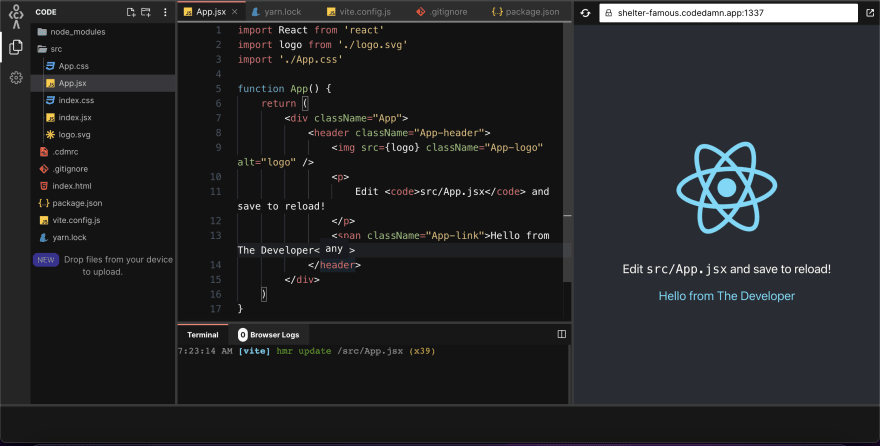Click the closing </header> tag on line 14
Image resolution: width=880 pixels, height=446 pixels.
tap(334, 265)
